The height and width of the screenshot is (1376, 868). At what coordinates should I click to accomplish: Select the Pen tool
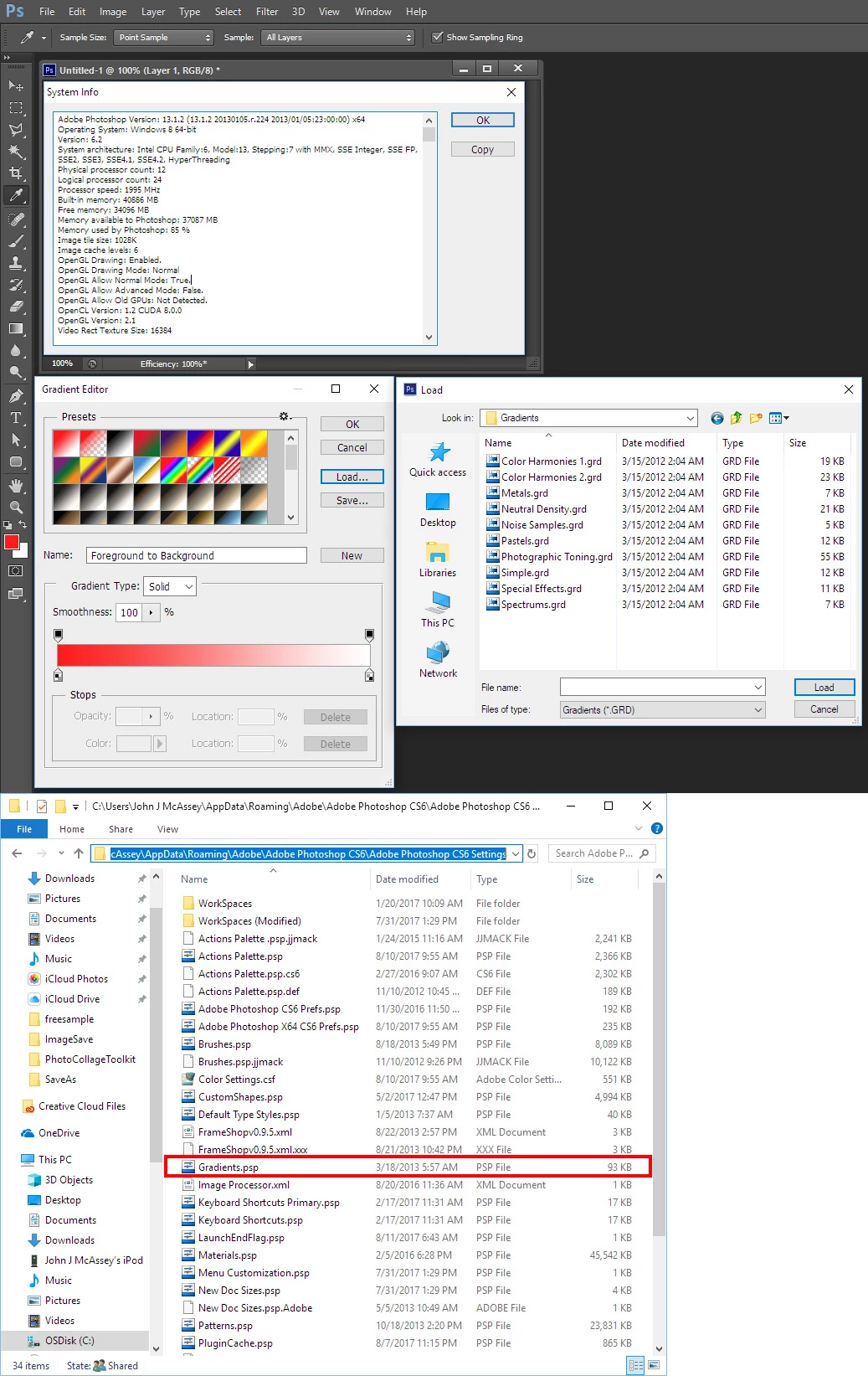16,396
